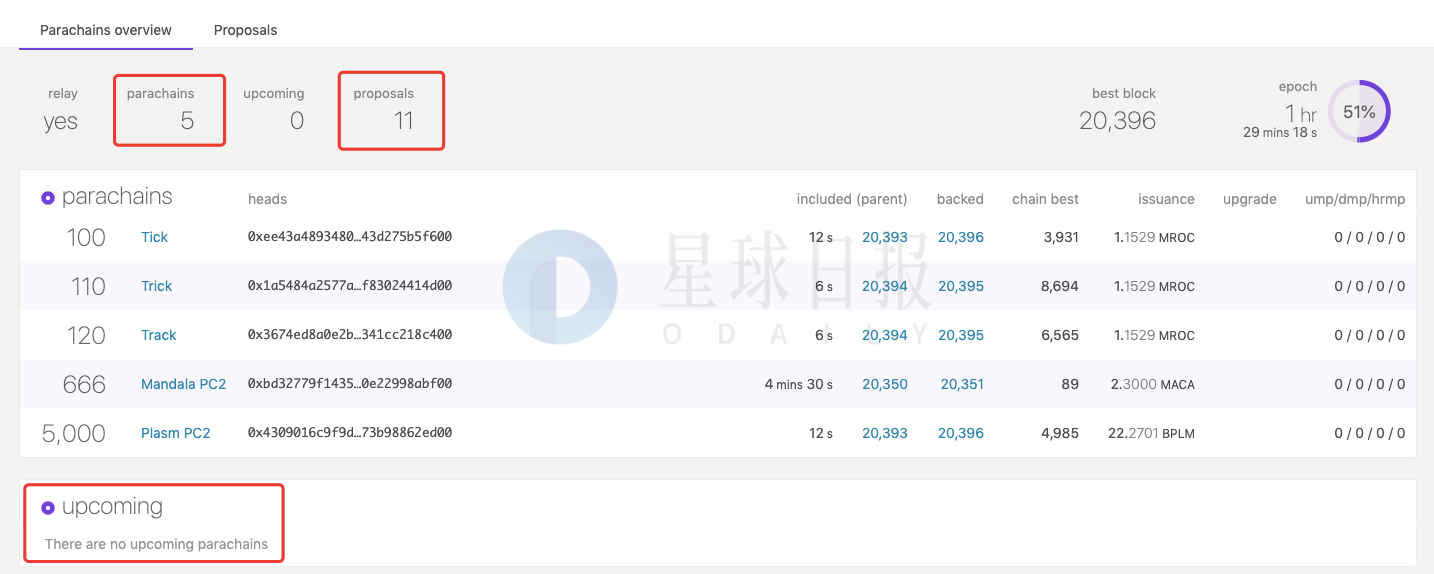Click the parachains count 5
Image resolution: width=1434 pixels, height=574 pixels.
click(x=187, y=121)
